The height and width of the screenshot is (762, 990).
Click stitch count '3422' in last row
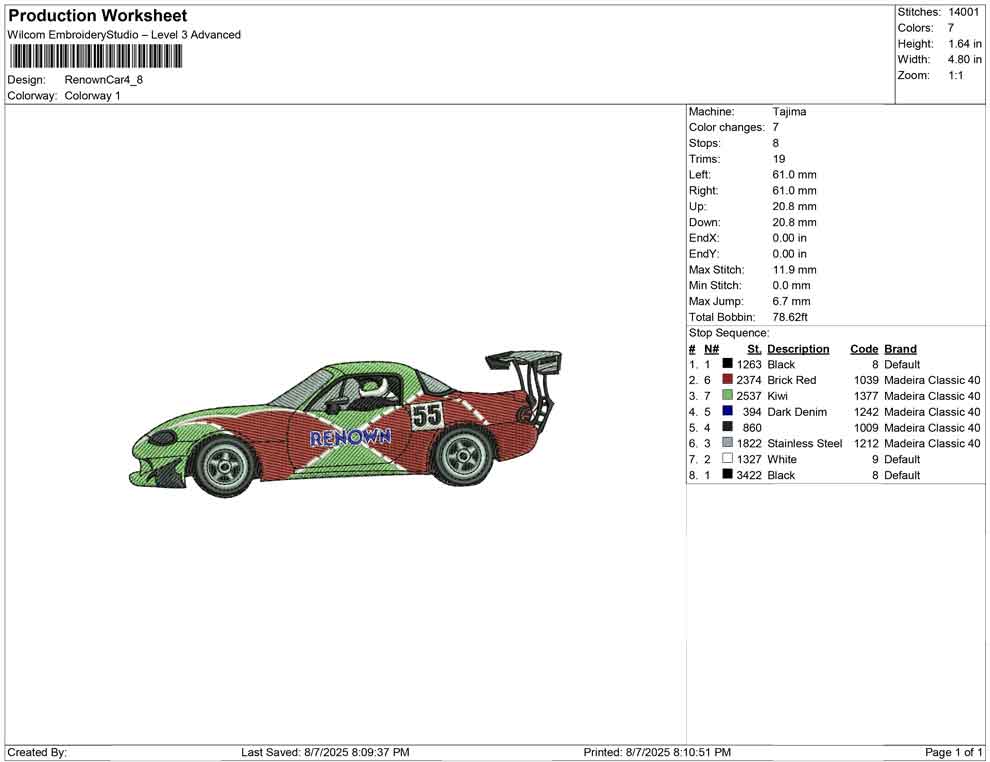(x=749, y=475)
